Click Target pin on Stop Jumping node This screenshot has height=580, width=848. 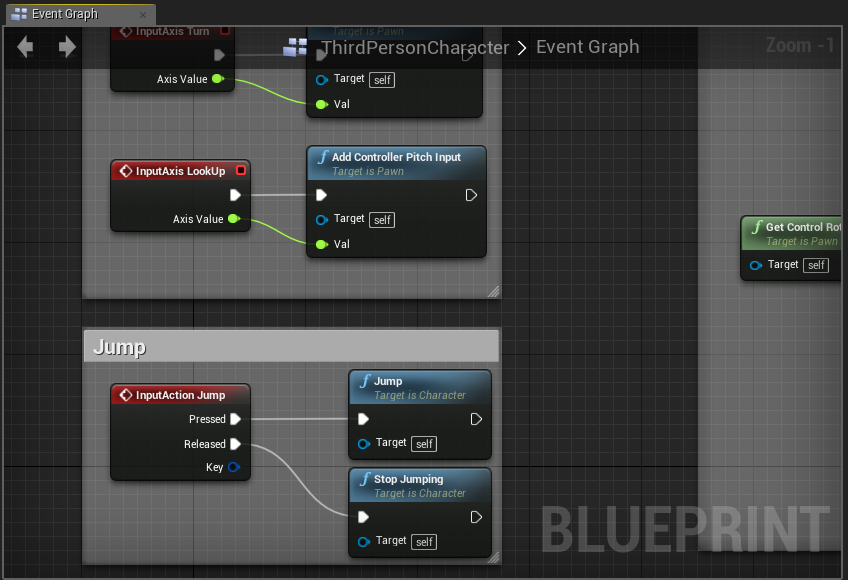[x=364, y=542]
